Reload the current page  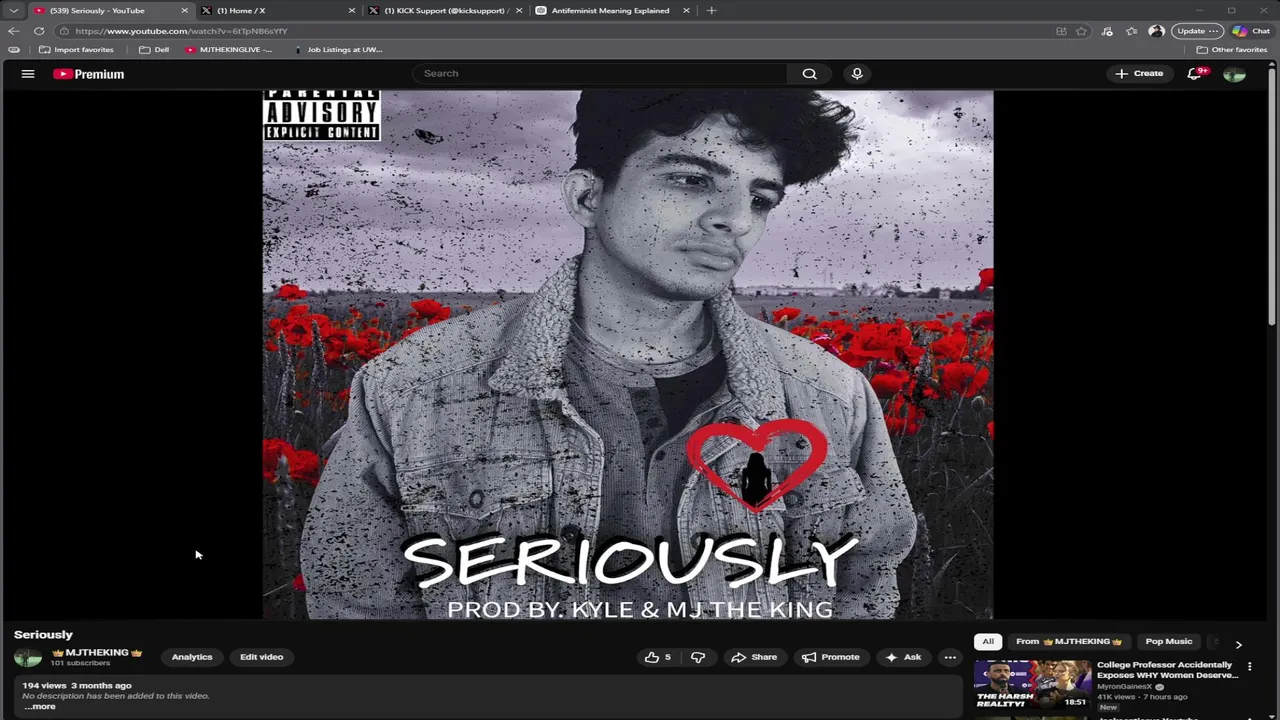pos(39,31)
